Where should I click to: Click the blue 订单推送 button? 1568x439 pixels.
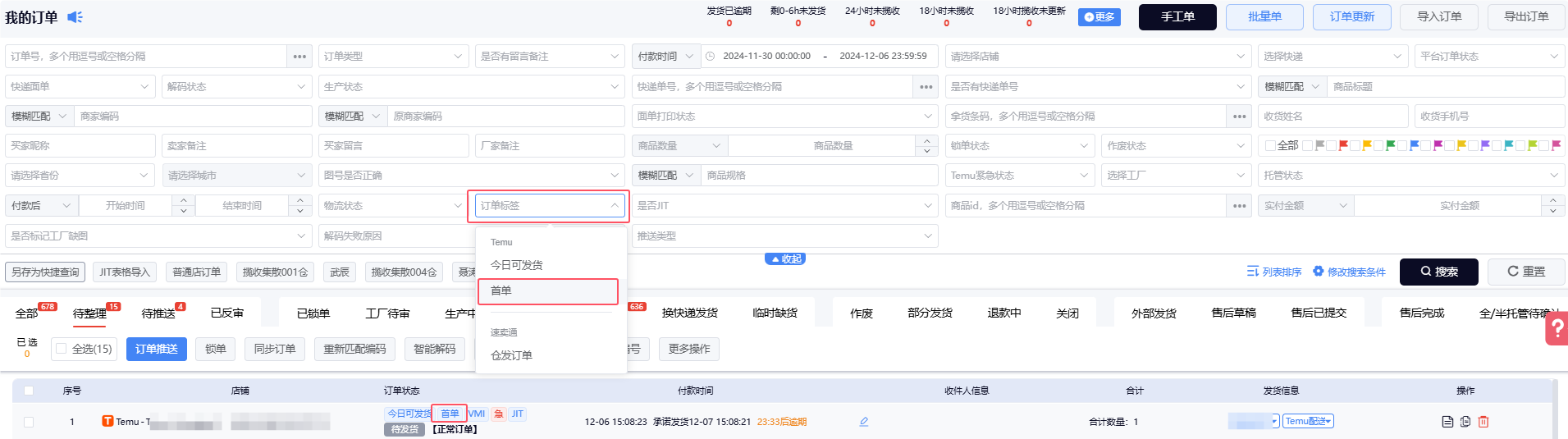click(157, 349)
